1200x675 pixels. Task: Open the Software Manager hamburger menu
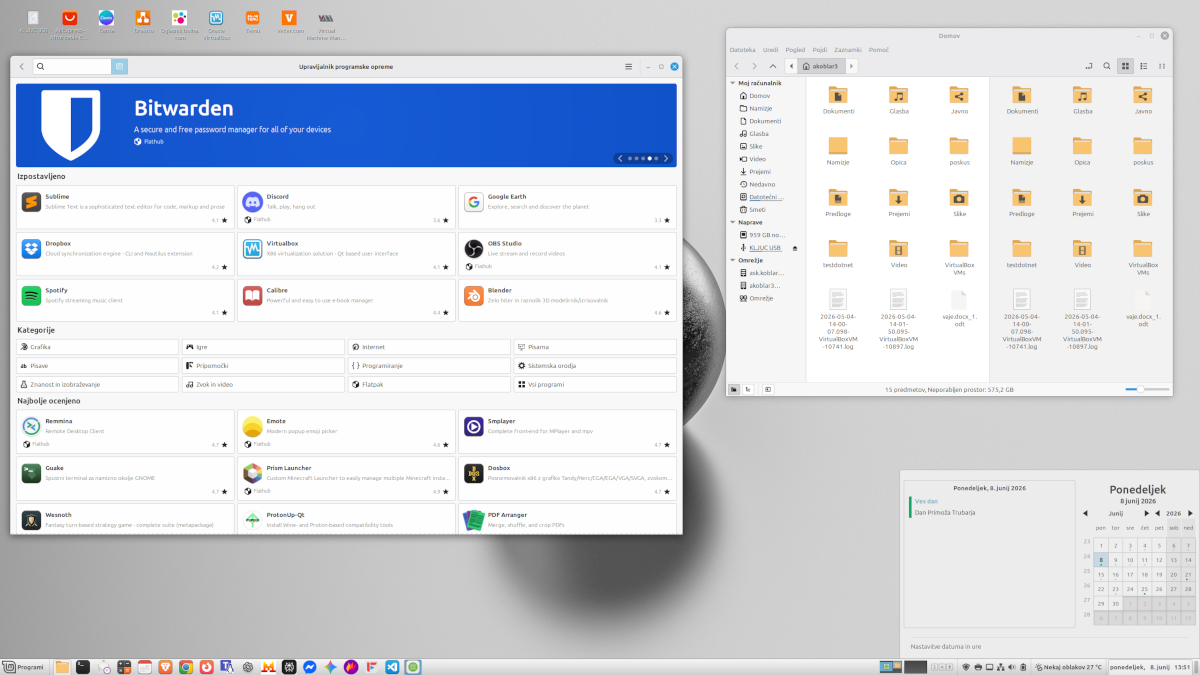629,66
